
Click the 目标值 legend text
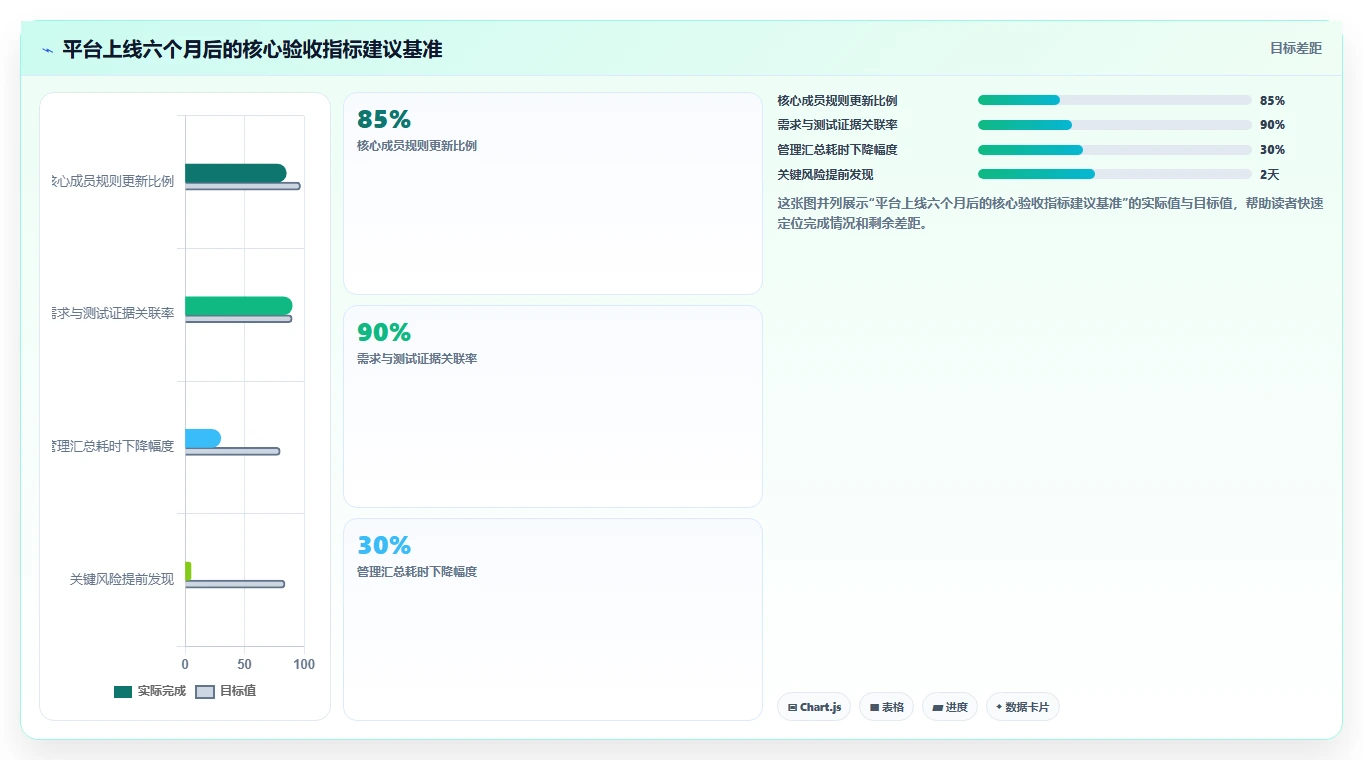pyautogui.click(x=238, y=691)
